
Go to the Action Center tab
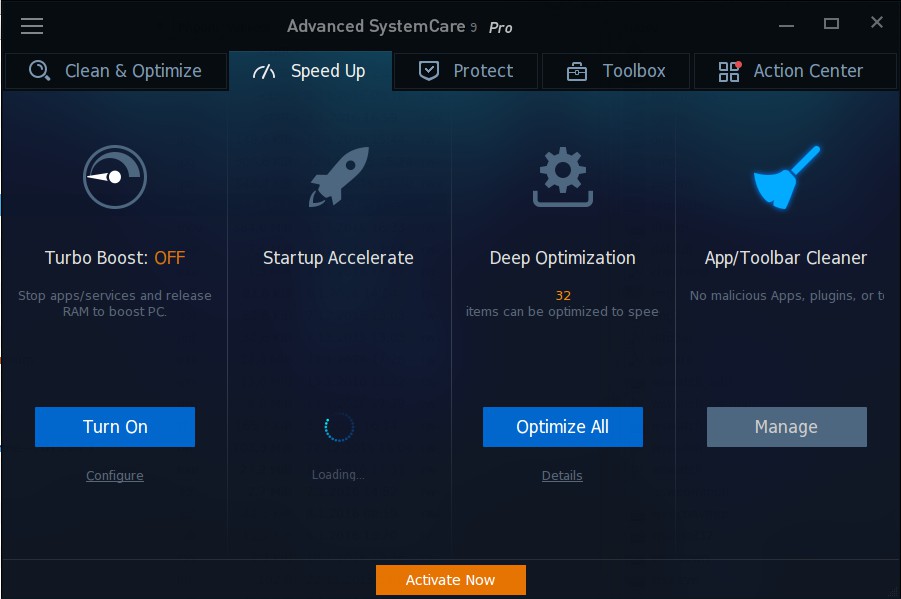pyautogui.click(x=795, y=71)
